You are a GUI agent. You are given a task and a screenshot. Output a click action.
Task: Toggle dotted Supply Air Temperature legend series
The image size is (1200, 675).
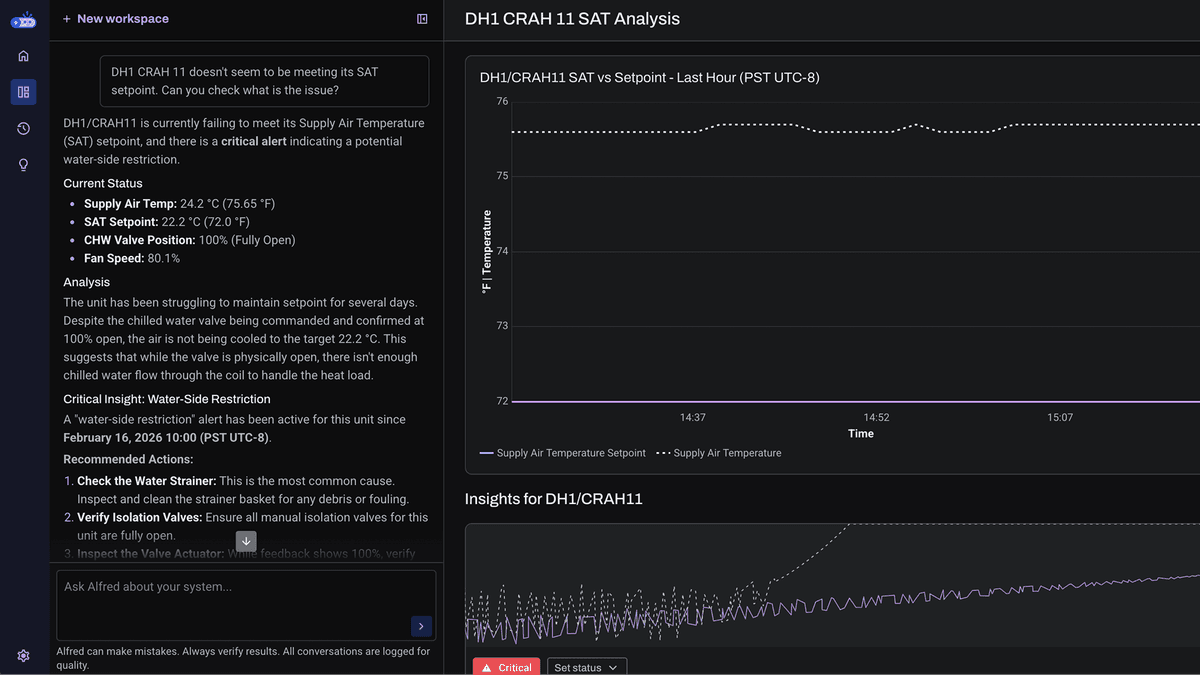coord(719,453)
